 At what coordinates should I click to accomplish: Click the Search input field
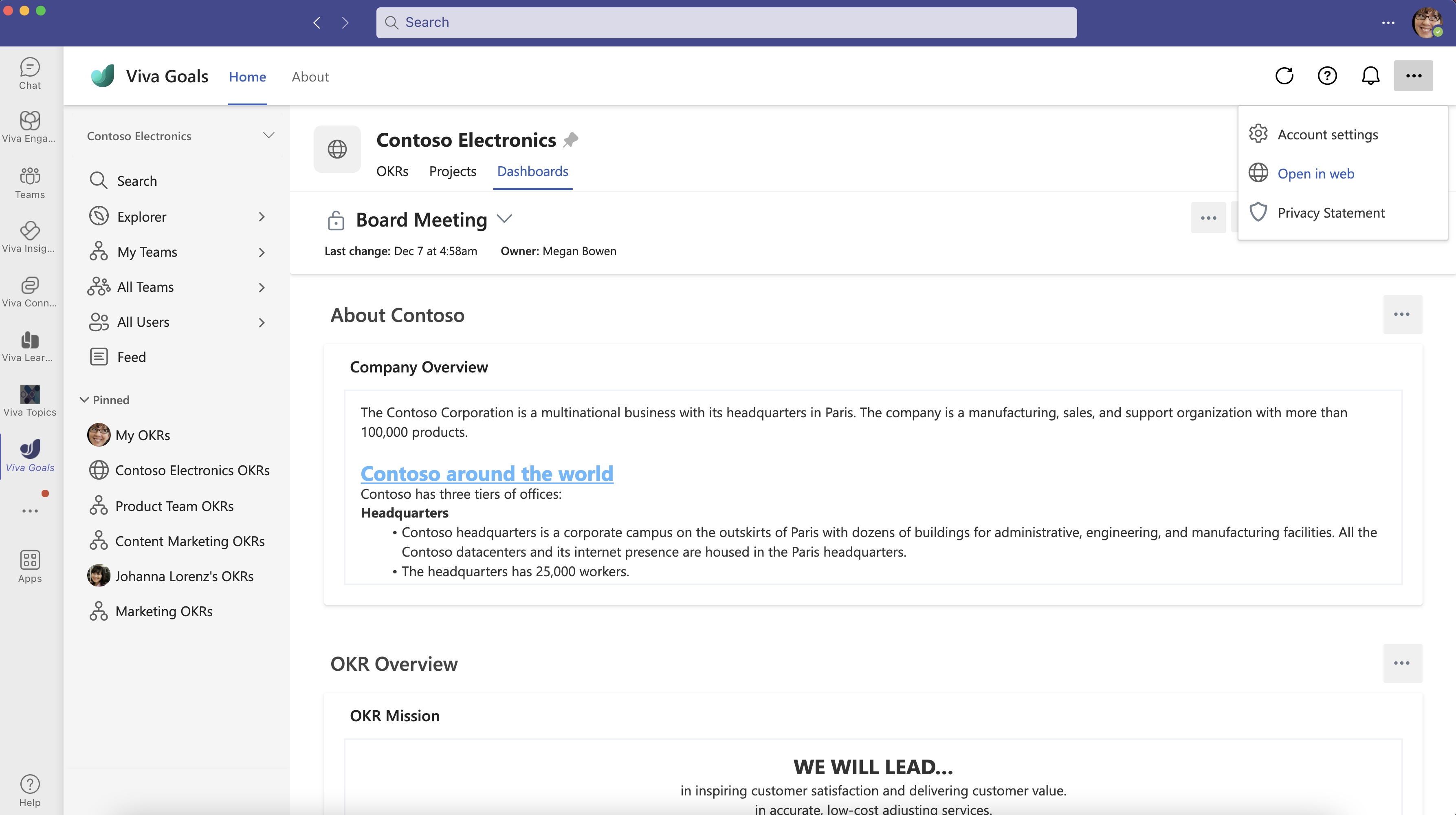point(727,21)
